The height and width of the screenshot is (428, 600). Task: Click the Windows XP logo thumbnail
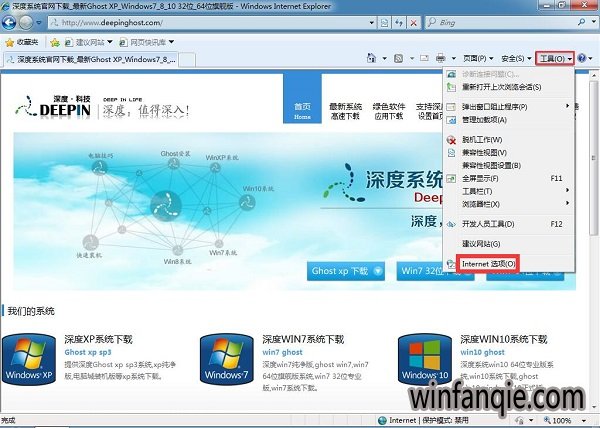[x=29, y=359]
